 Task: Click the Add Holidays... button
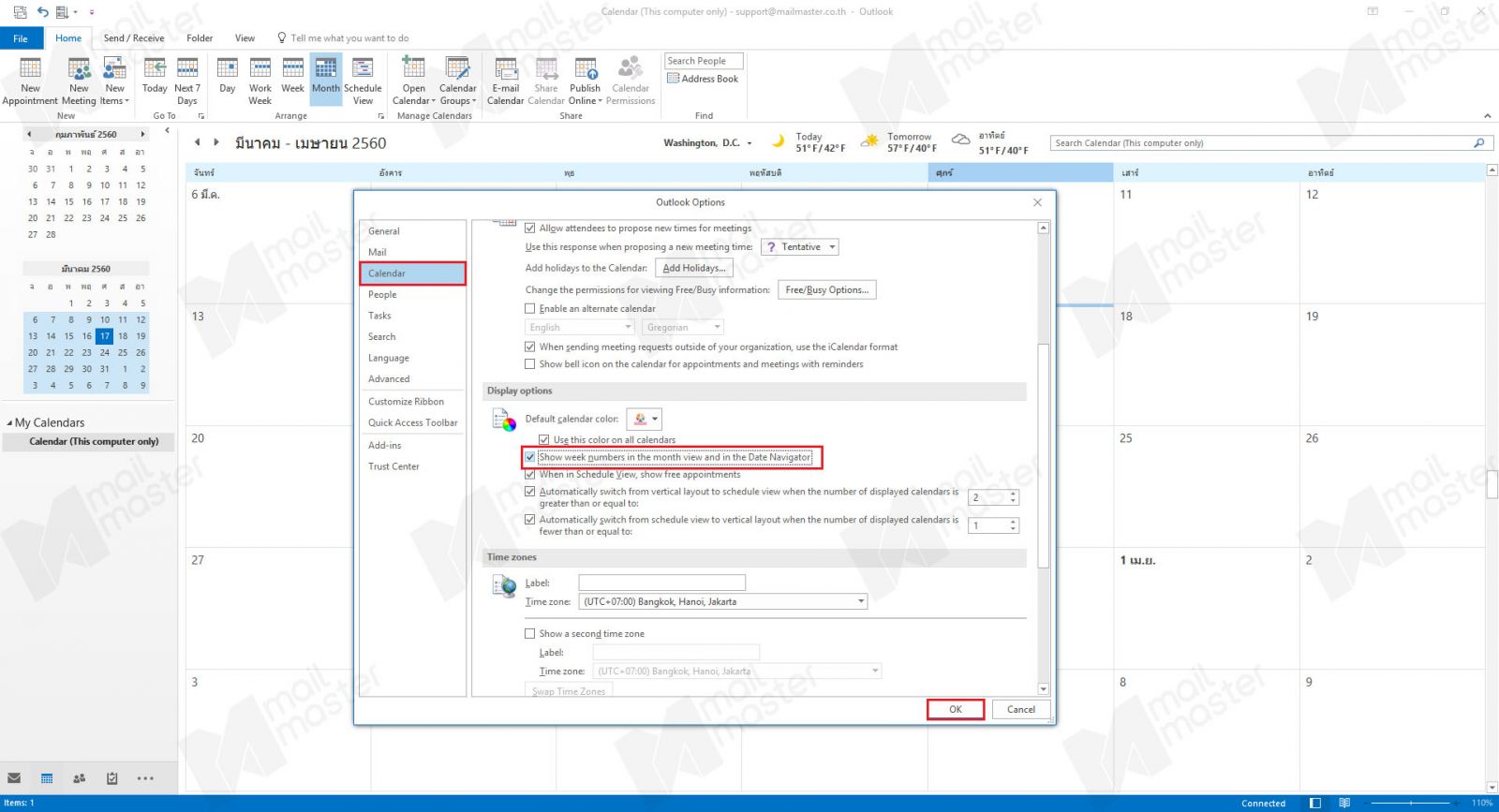click(693, 268)
